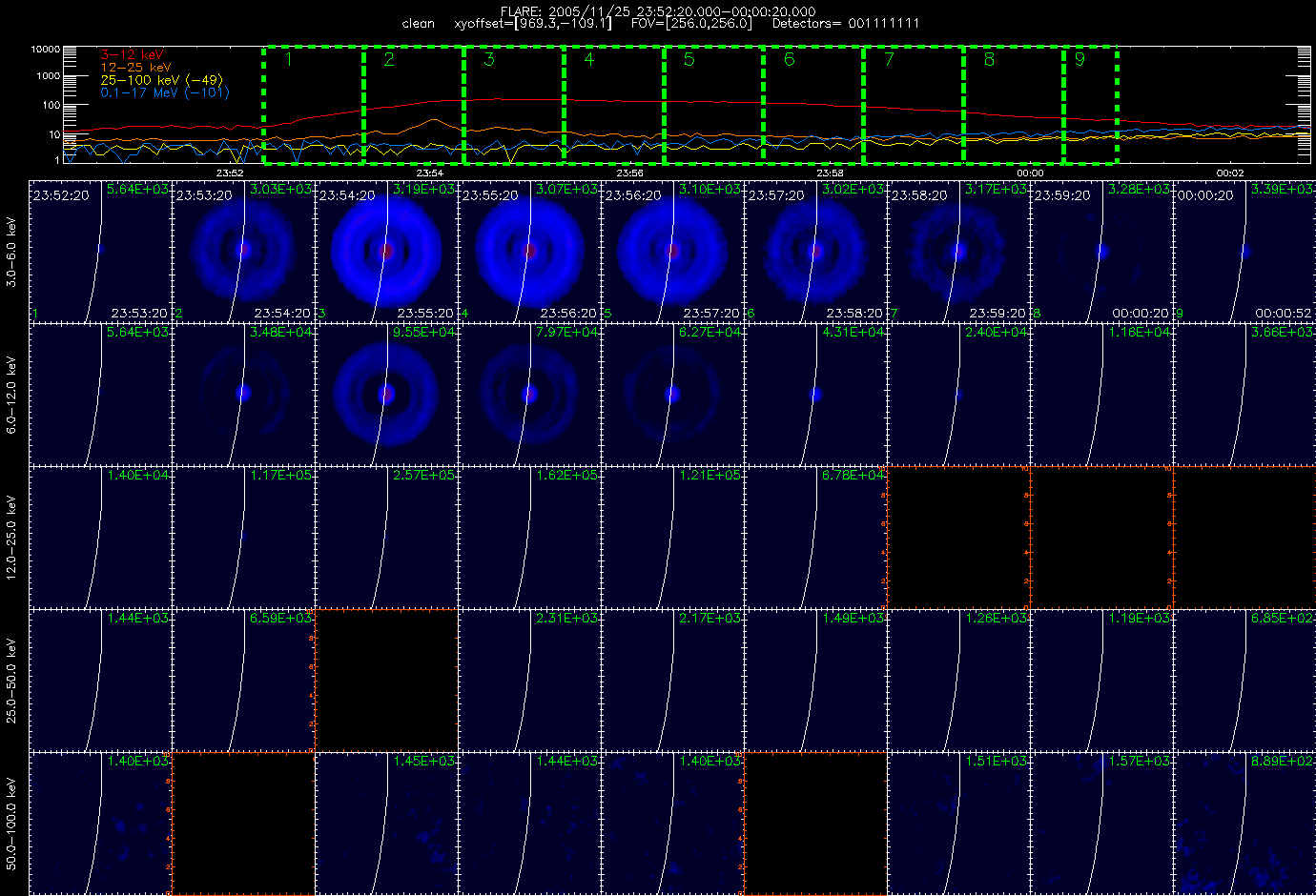Click the '6.78E+04' peak value label
The image size is (1316, 896).
pos(853,476)
